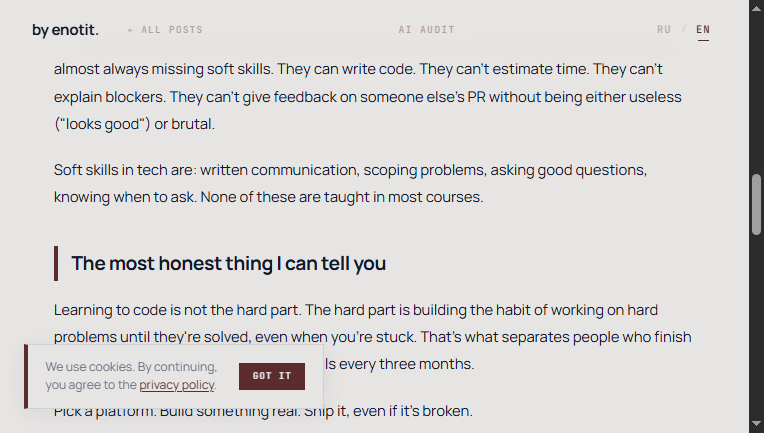Viewport: 764px width, 433px height.
Task: Click the scrollbar track above the thumb
Action: pos(756,90)
